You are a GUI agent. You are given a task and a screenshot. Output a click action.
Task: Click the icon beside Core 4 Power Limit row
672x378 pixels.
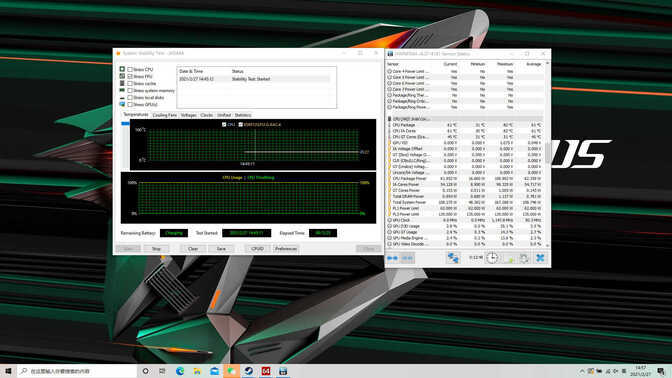(x=390, y=71)
